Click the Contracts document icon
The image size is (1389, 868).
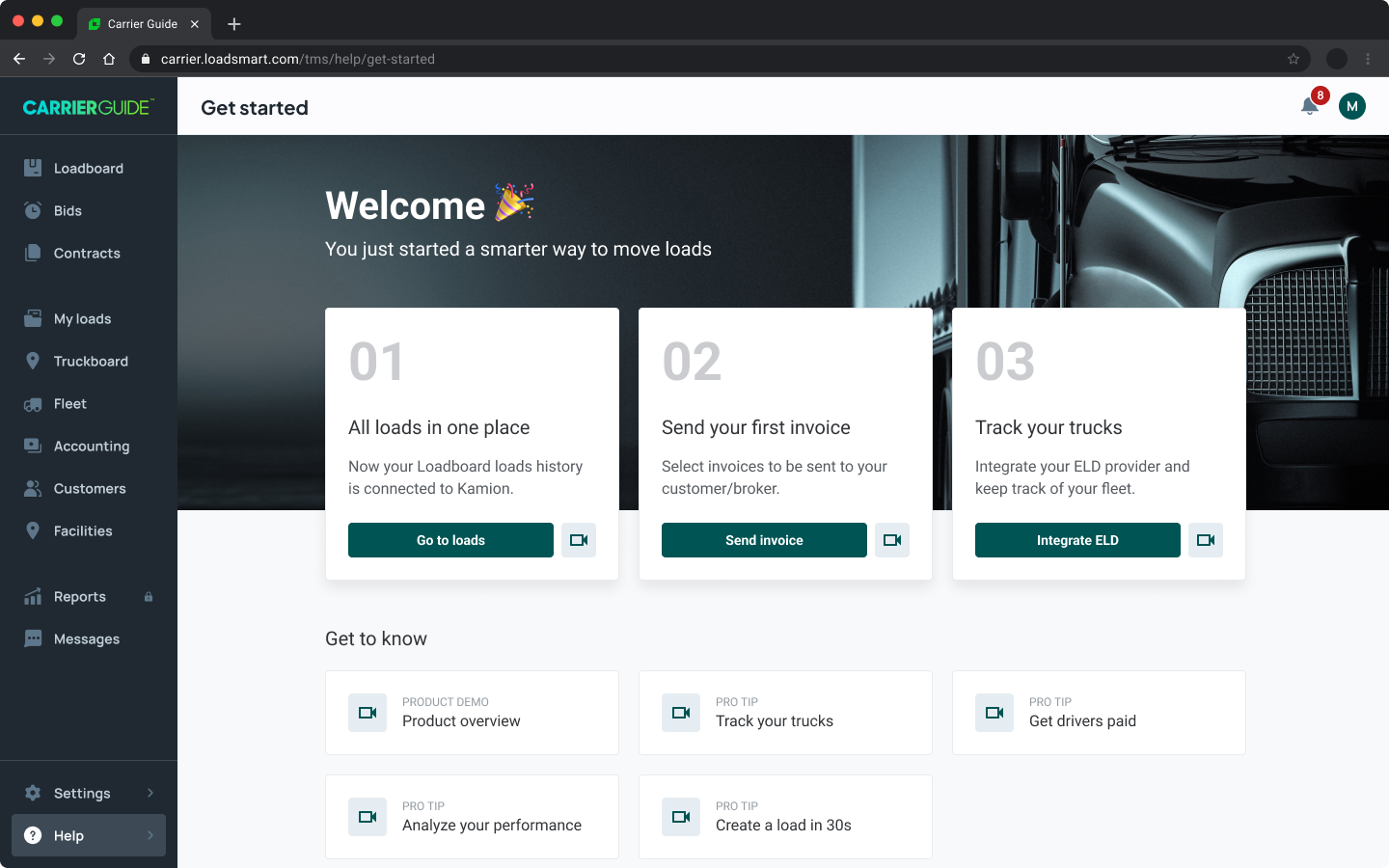pyautogui.click(x=33, y=253)
